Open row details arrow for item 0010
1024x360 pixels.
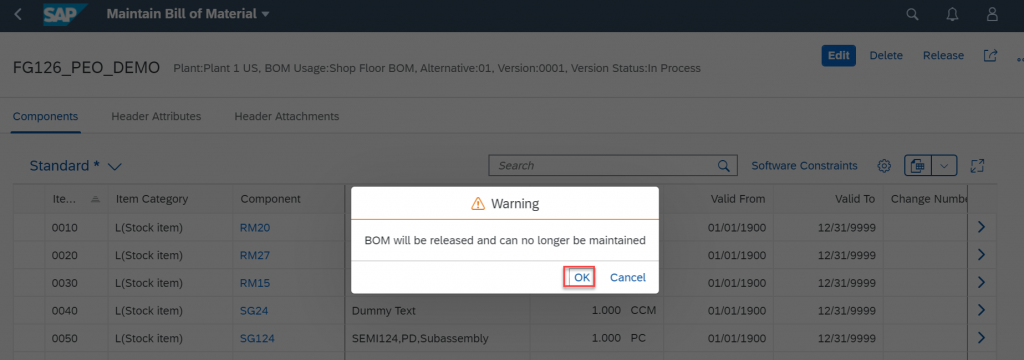[981, 227]
